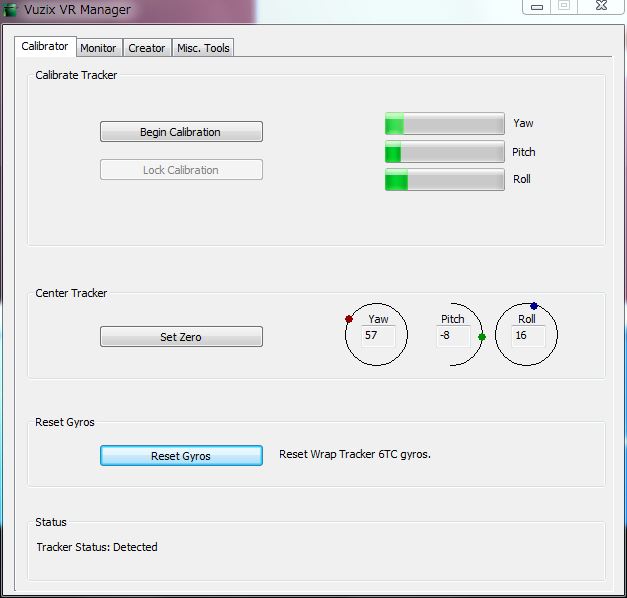Image resolution: width=627 pixels, height=598 pixels.
Task: Click the Pitch calibration progress bar
Action: tap(444, 152)
